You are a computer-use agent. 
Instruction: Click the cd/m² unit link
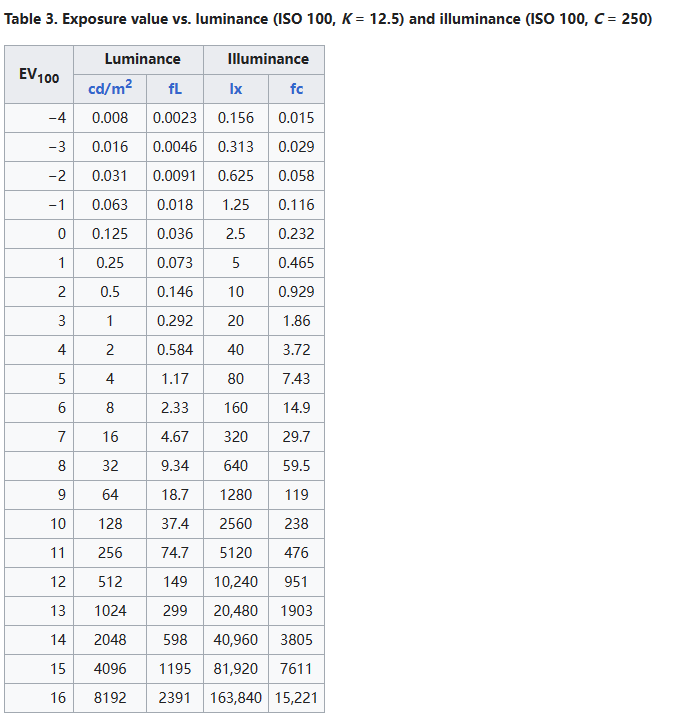point(110,88)
